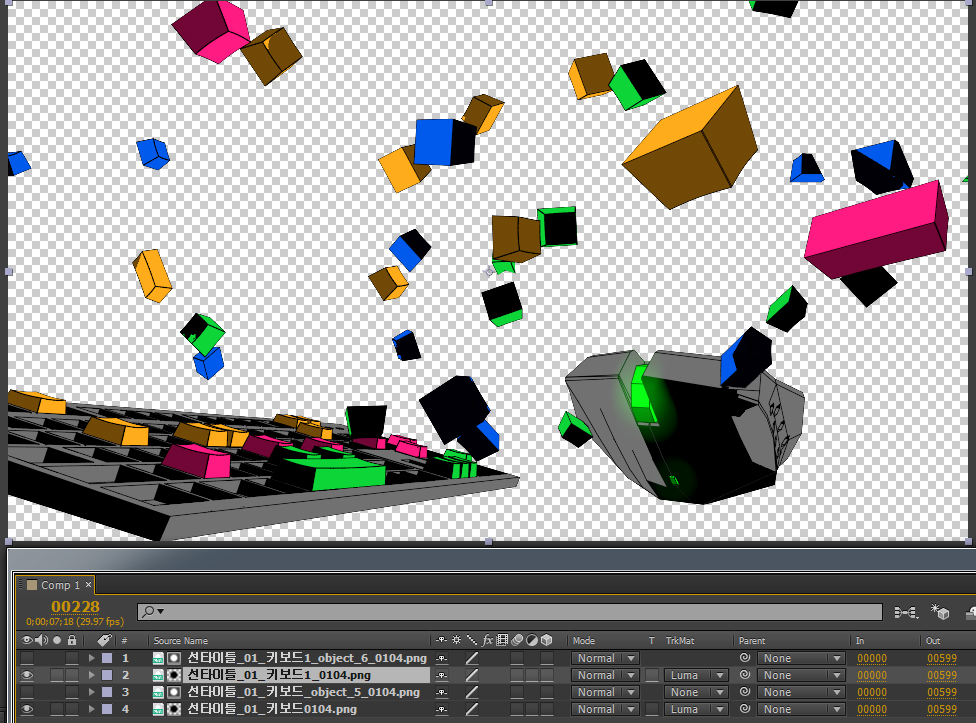Hide layer 2 using its eye icon
Image resolution: width=976 pixels, height=723 pixels.
(x=27, y=675)
